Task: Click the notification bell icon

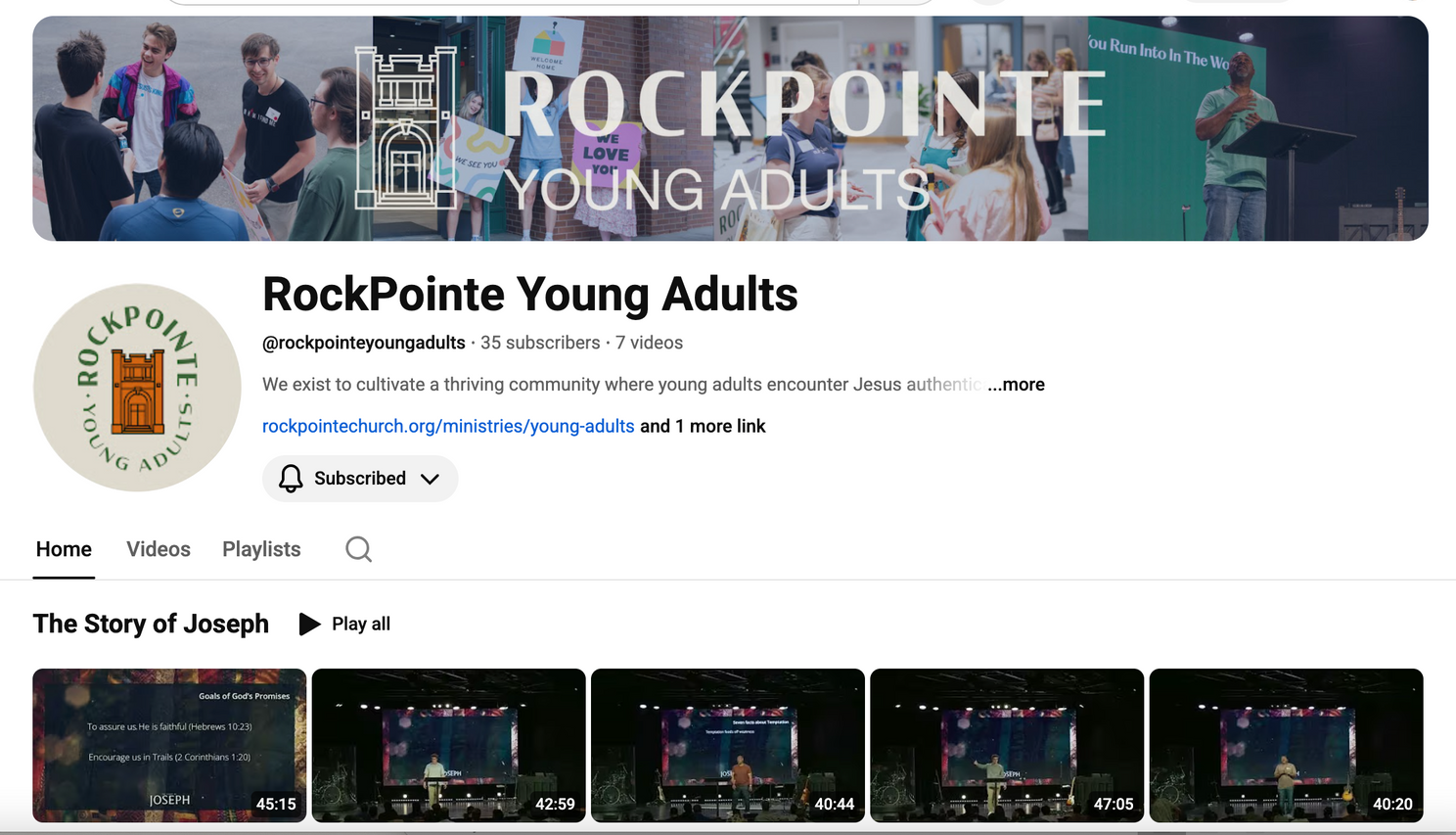Action: click(291, 479)
